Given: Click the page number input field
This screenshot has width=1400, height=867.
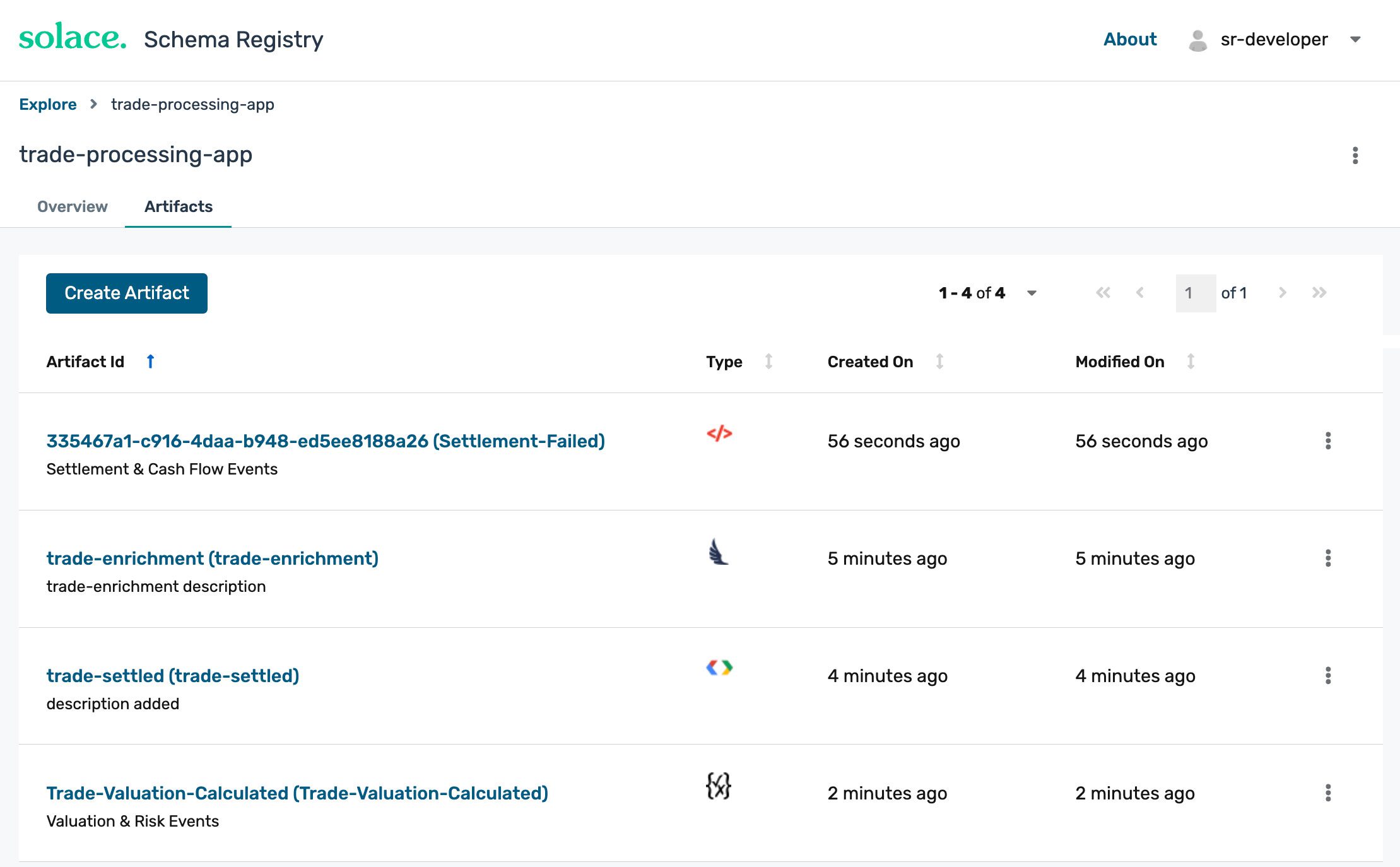Looking at the screenshot, I should (1196, 293).
